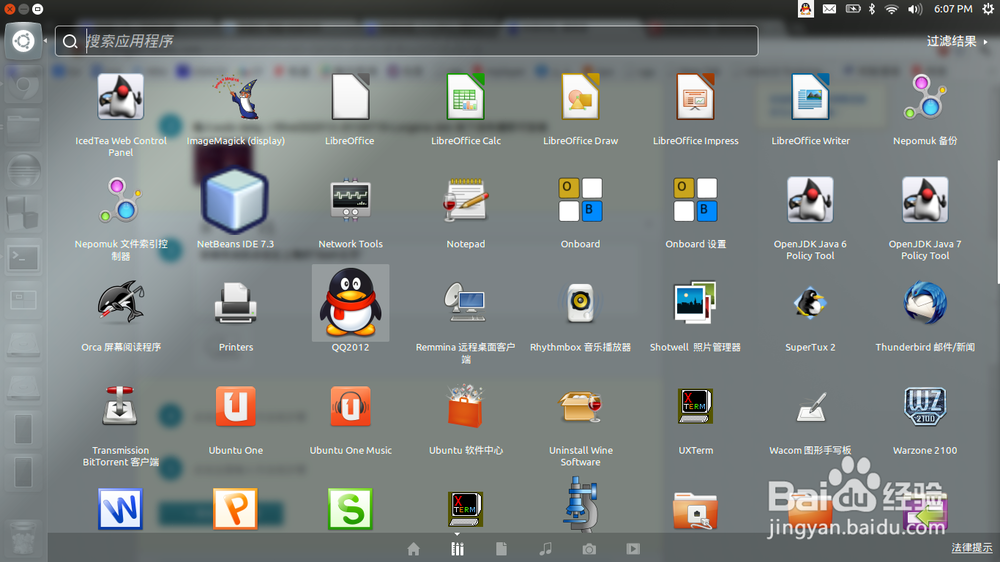
Task: Click the 6:07 PM clock
Action: [953, 9]
